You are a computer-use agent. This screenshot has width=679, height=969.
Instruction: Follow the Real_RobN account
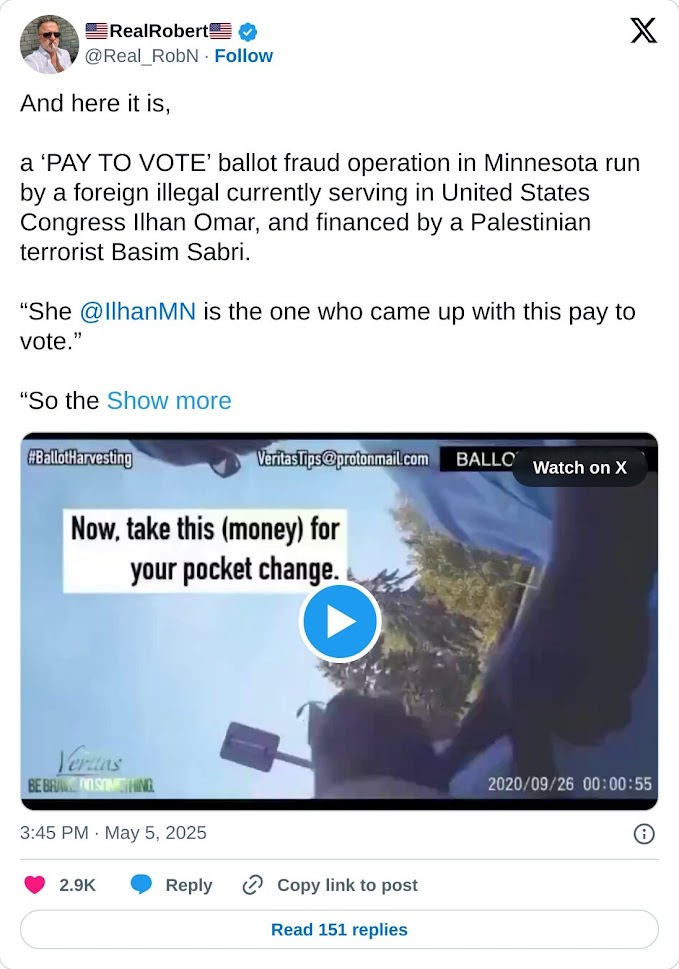(243, 56)
